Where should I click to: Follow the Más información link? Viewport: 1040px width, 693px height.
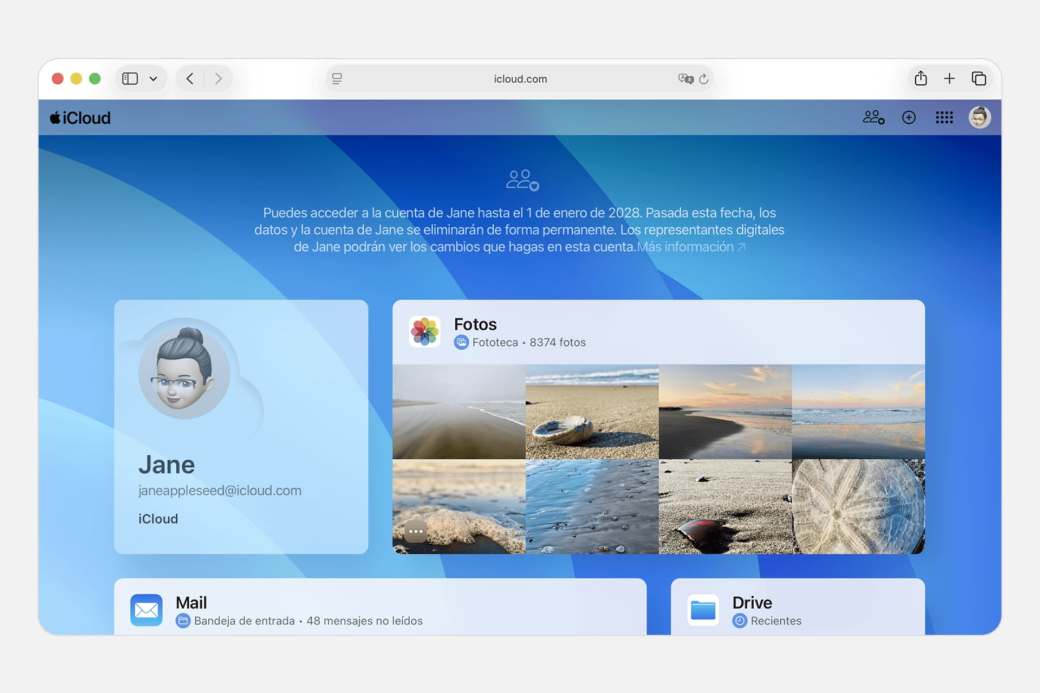690,247
